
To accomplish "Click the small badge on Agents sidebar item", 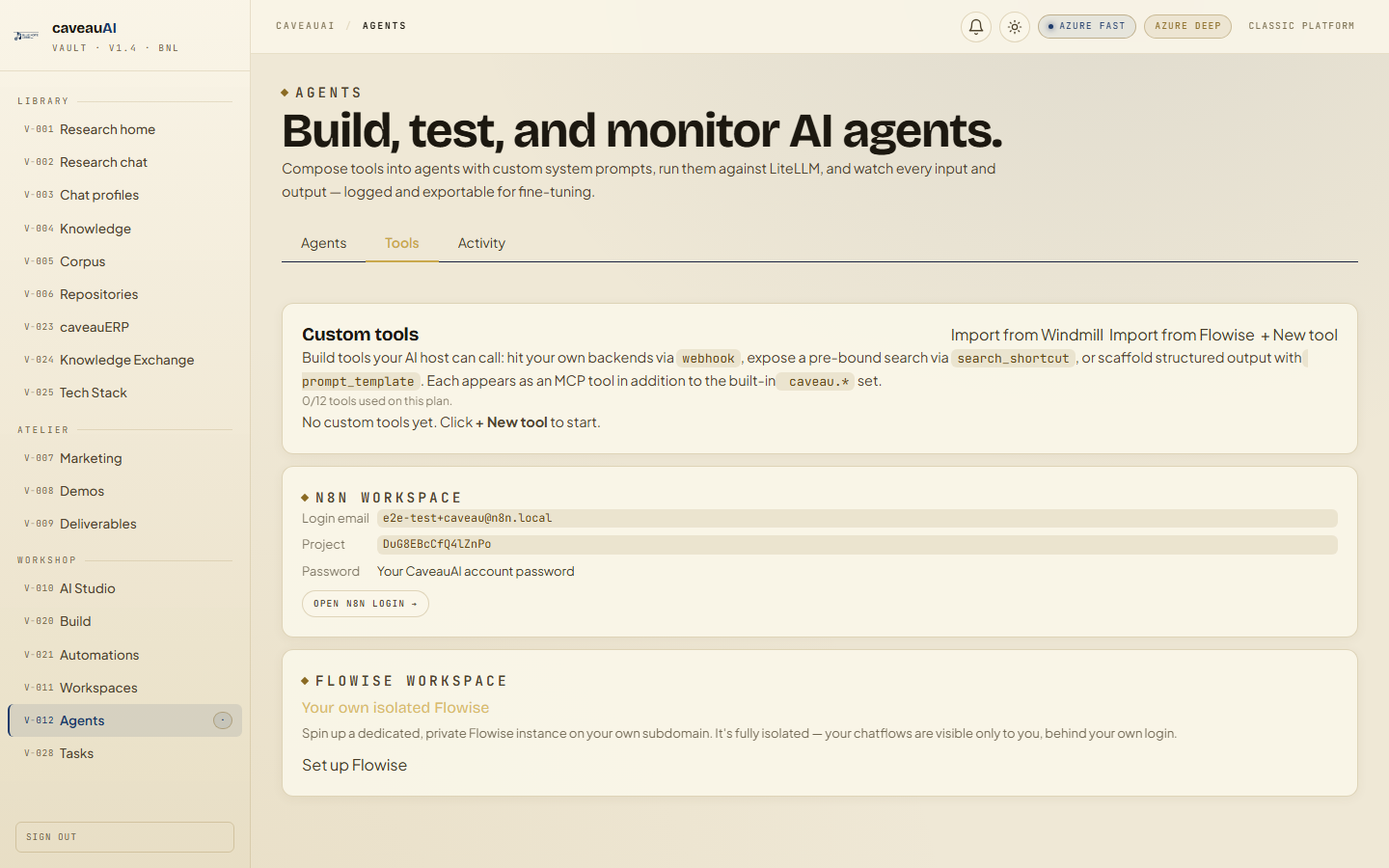I will [223, 720].
